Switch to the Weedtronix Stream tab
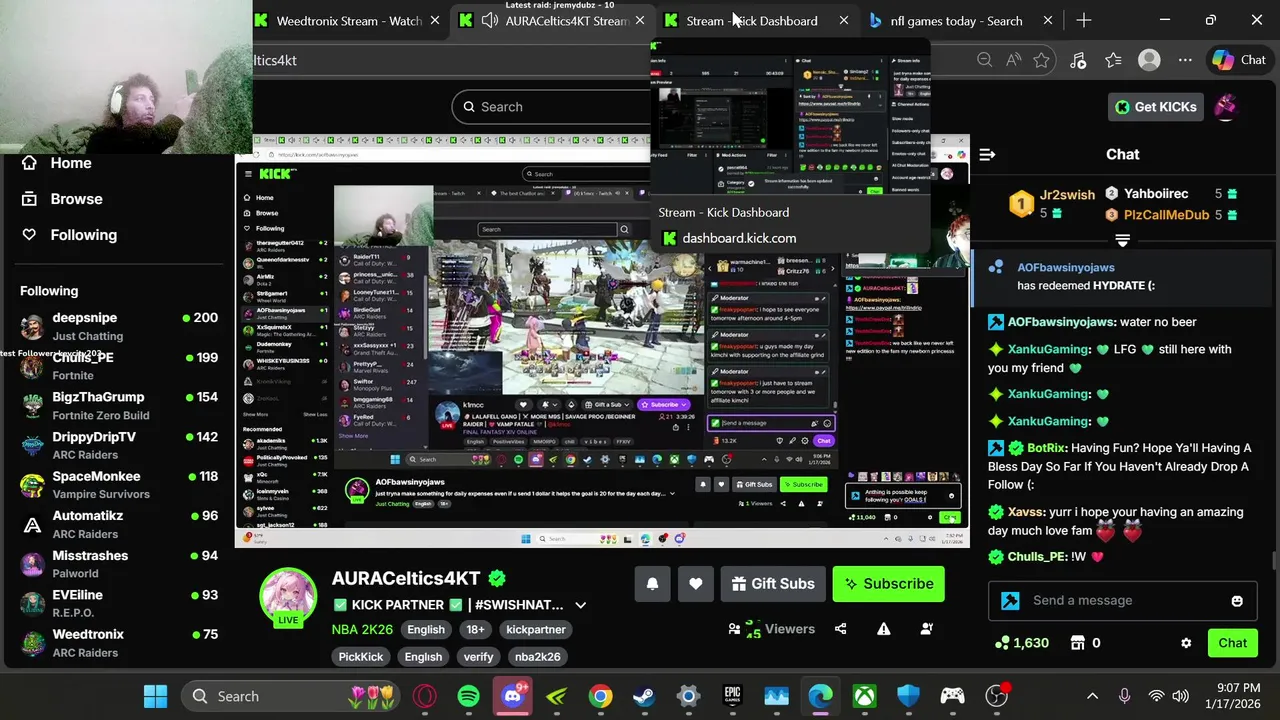Screen dimensions: 1280x720 348,20
